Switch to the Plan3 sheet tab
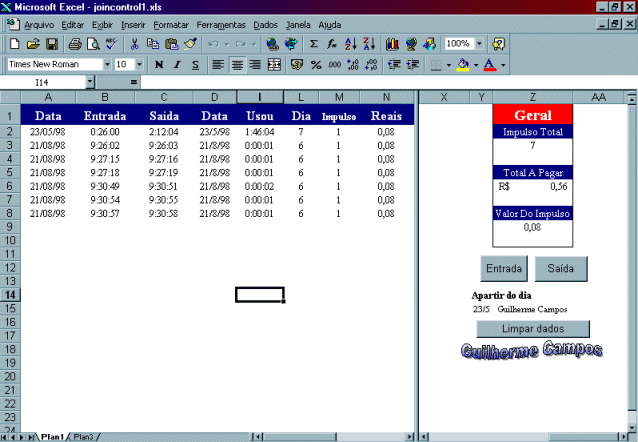 click(84, 436)
